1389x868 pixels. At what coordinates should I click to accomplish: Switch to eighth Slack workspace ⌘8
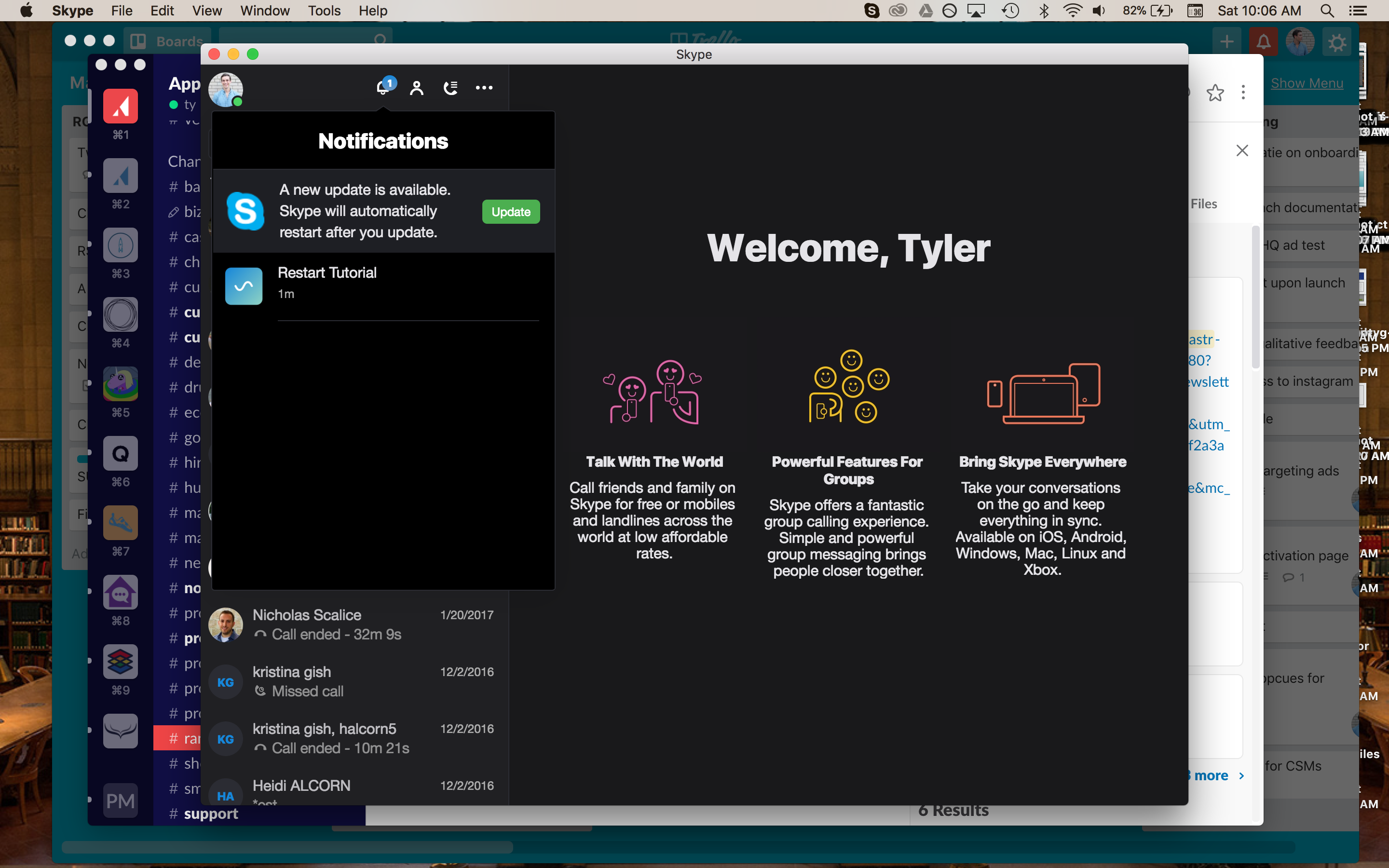point(120,593)
